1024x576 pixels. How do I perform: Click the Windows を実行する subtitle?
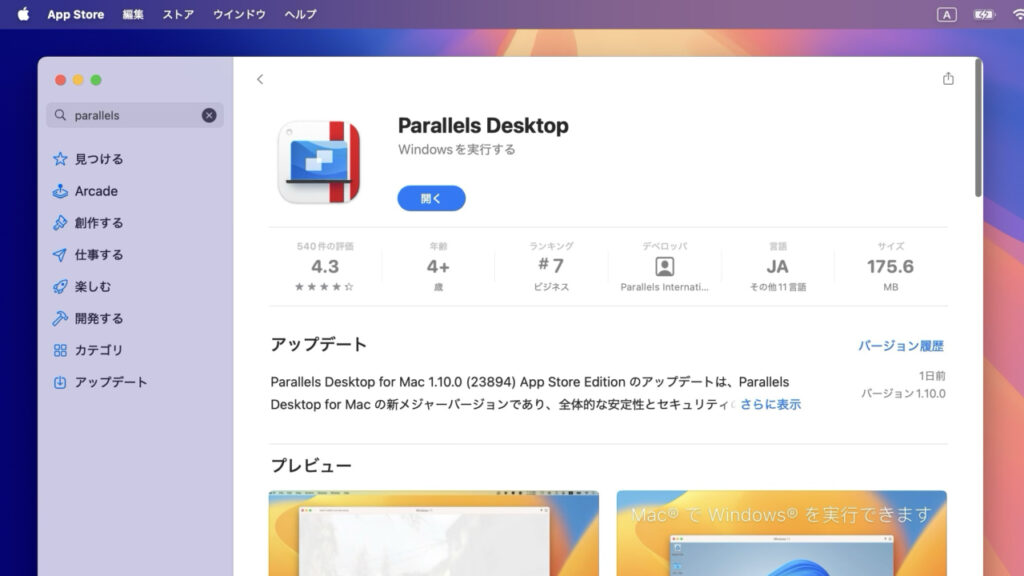pyautogui.click(x=456, y=150)
